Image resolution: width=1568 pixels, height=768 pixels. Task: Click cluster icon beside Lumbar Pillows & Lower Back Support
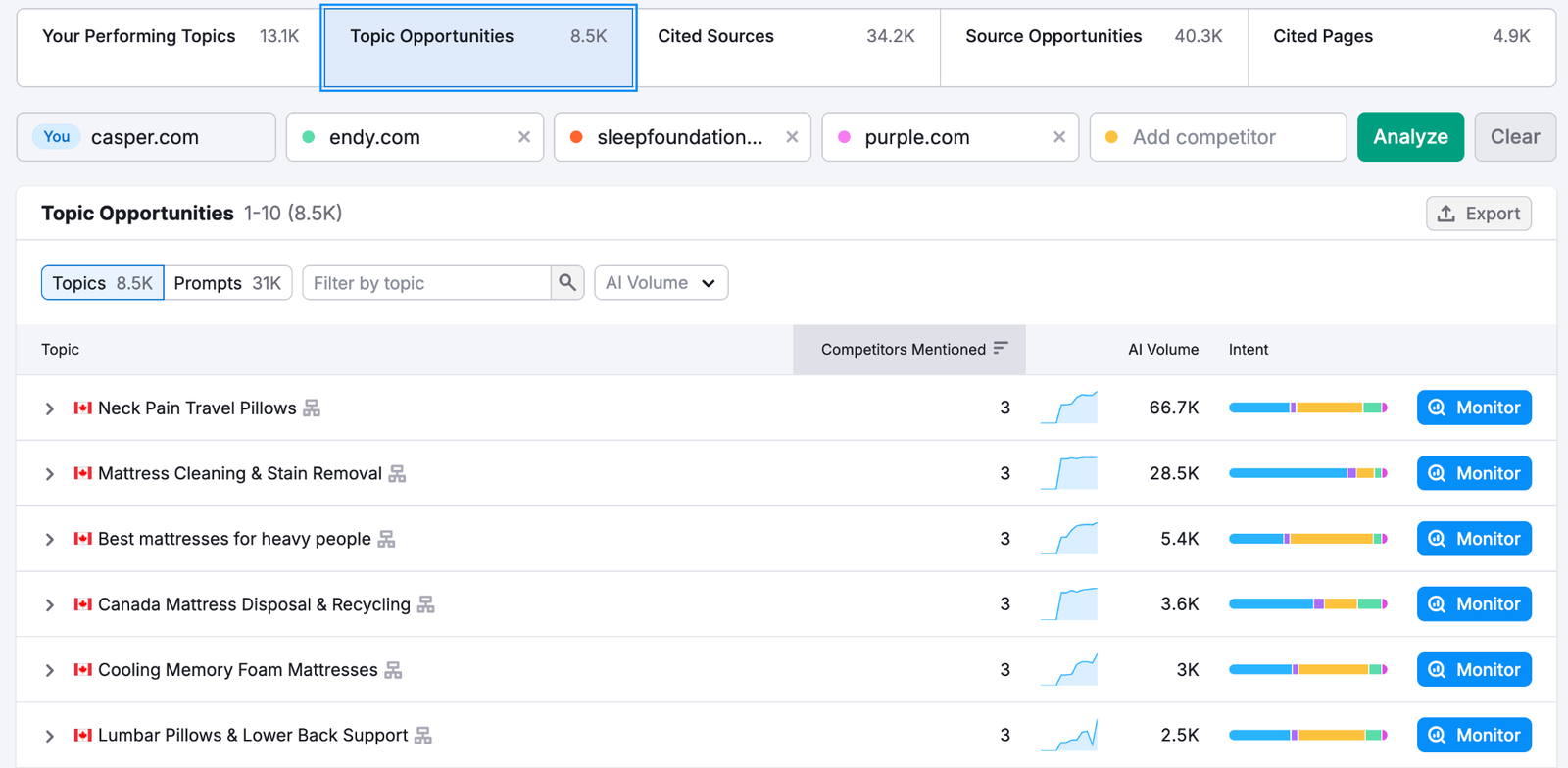click(x=423, y=736)
